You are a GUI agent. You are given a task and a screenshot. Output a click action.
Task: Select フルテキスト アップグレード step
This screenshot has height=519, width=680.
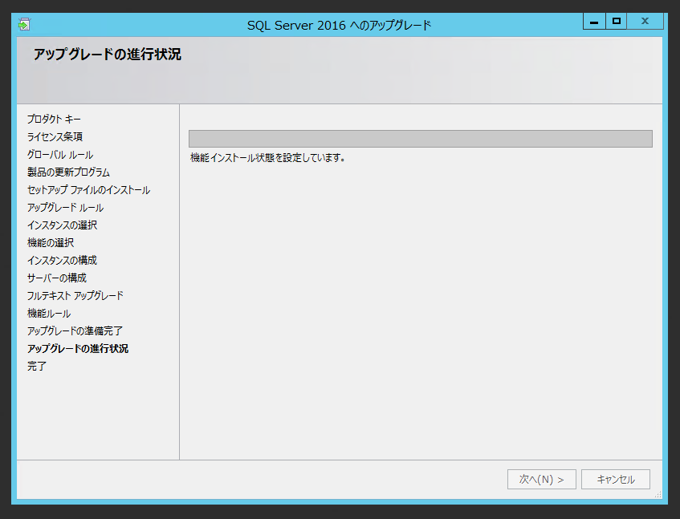pyautogui.click(x=75, y=296)
